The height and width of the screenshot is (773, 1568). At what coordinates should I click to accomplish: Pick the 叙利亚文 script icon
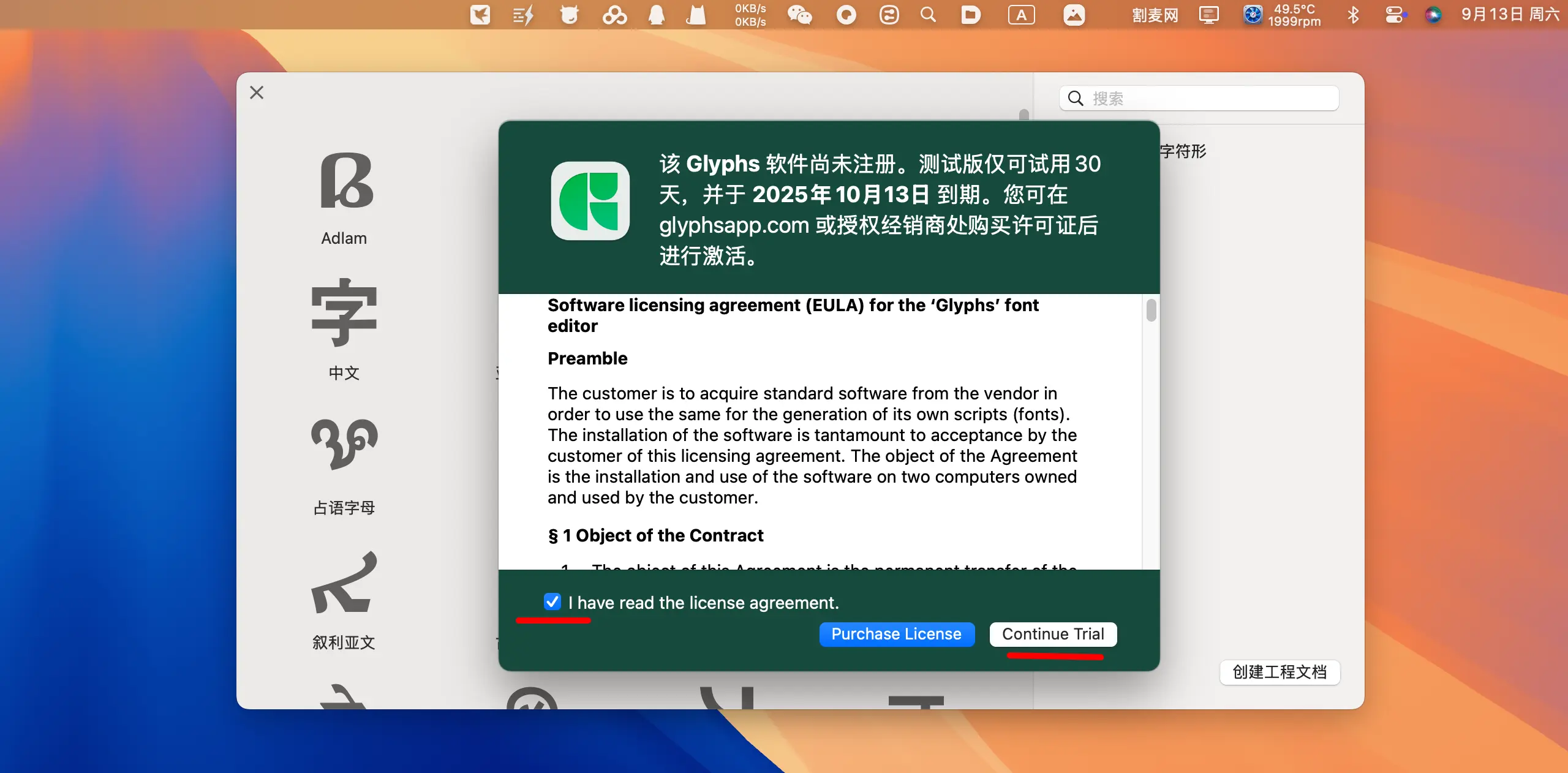[x=344, y=583]
